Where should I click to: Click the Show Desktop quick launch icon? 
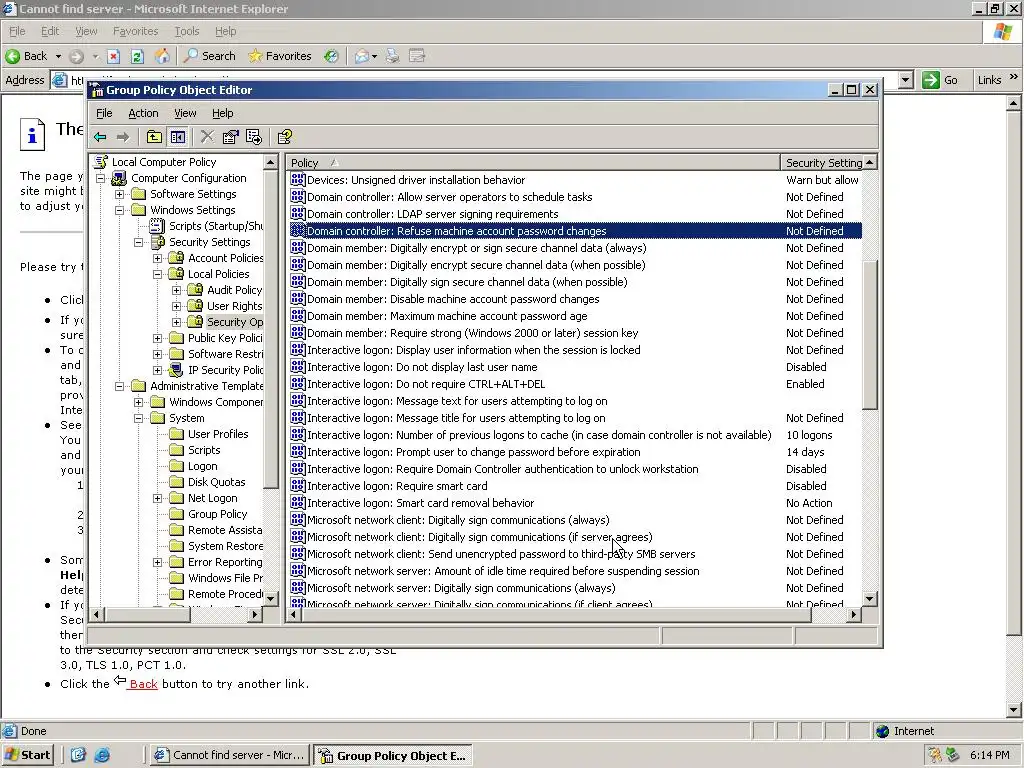pos(78,755)
